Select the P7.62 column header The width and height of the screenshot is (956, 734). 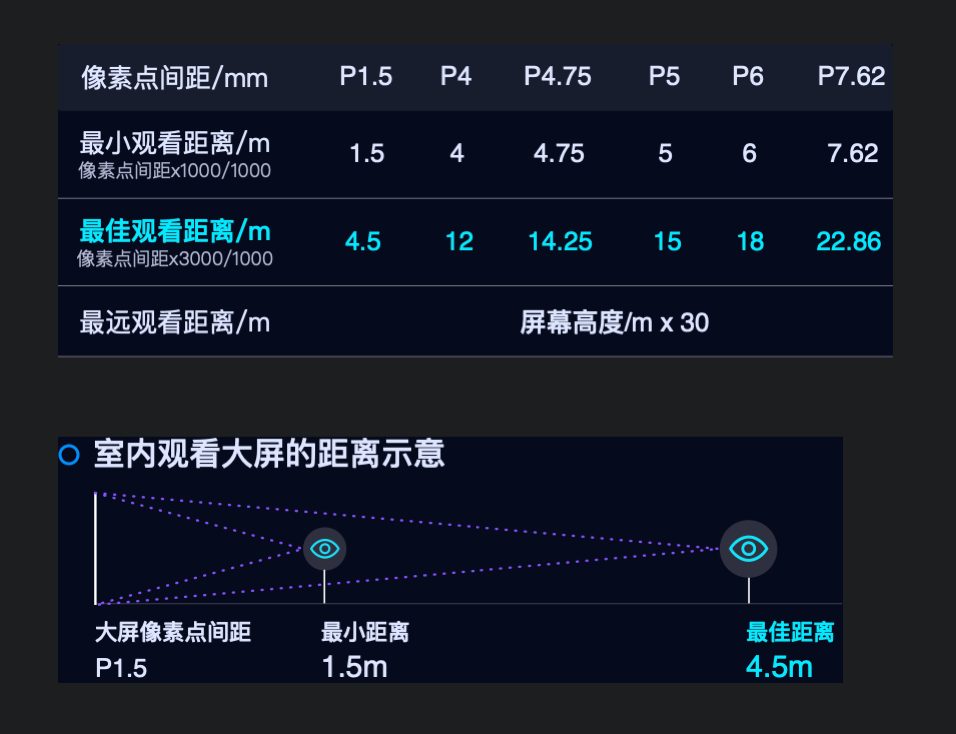pyautogui.click(x=851, y=76)
